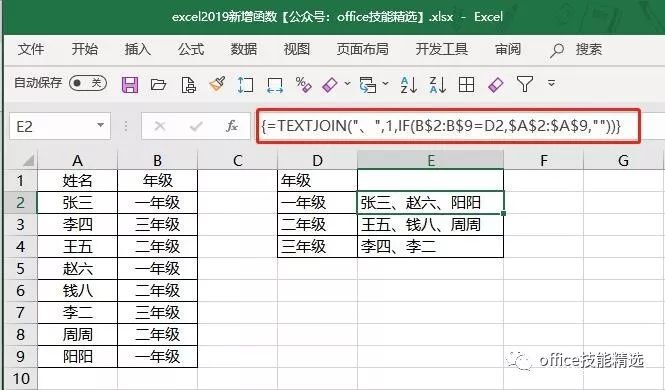The width and height of the screenshot is (665, 390).
Task: Switch to the 插入 tab
Action: [x=137, y=49]
